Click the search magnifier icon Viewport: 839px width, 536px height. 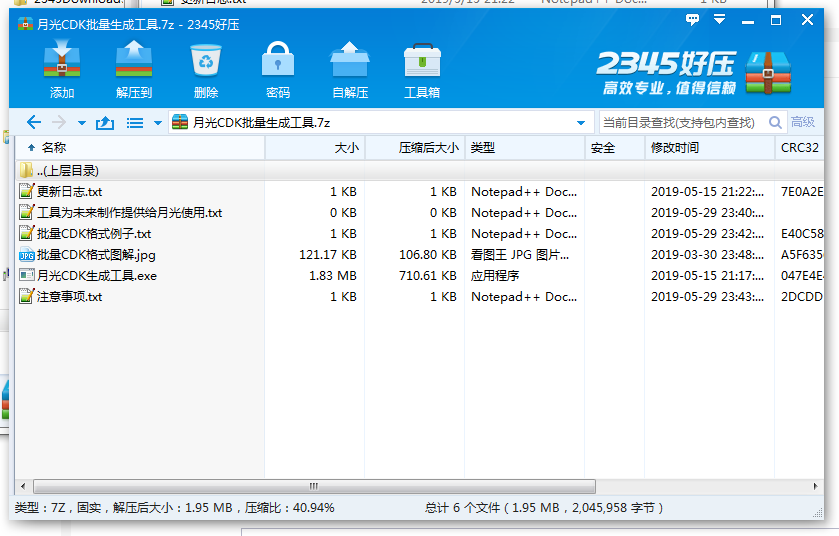[776, 122]
